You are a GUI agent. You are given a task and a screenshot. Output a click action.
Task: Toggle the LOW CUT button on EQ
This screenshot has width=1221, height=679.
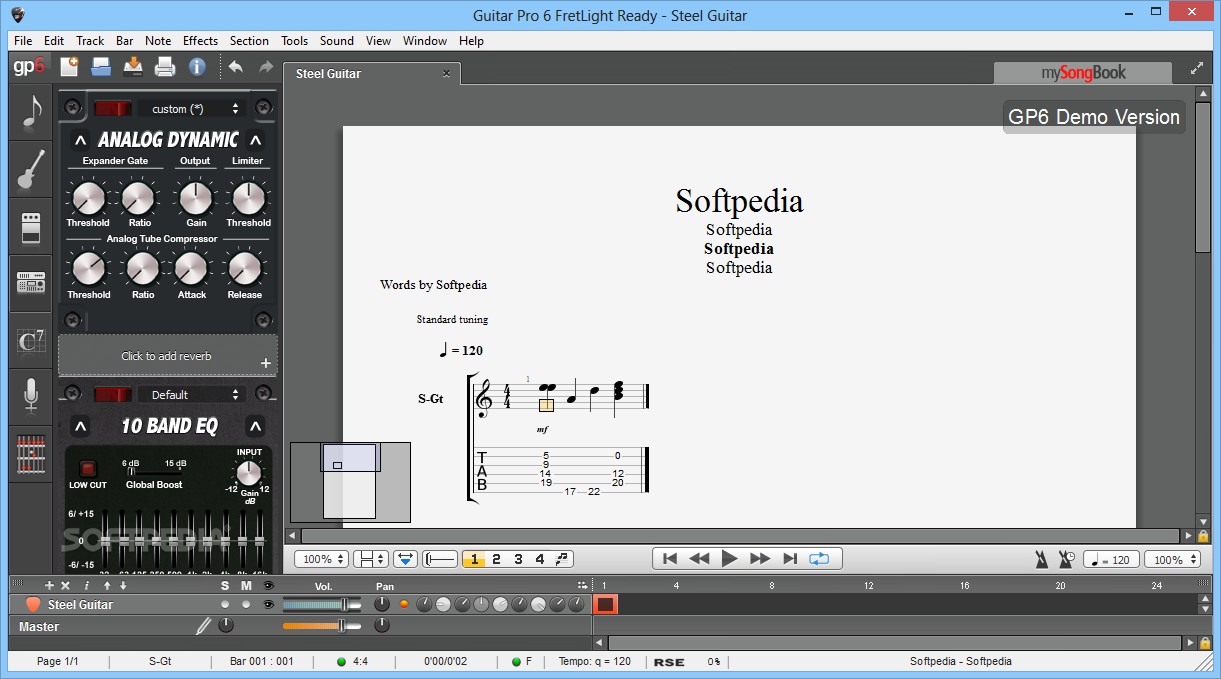pos(87,468)
